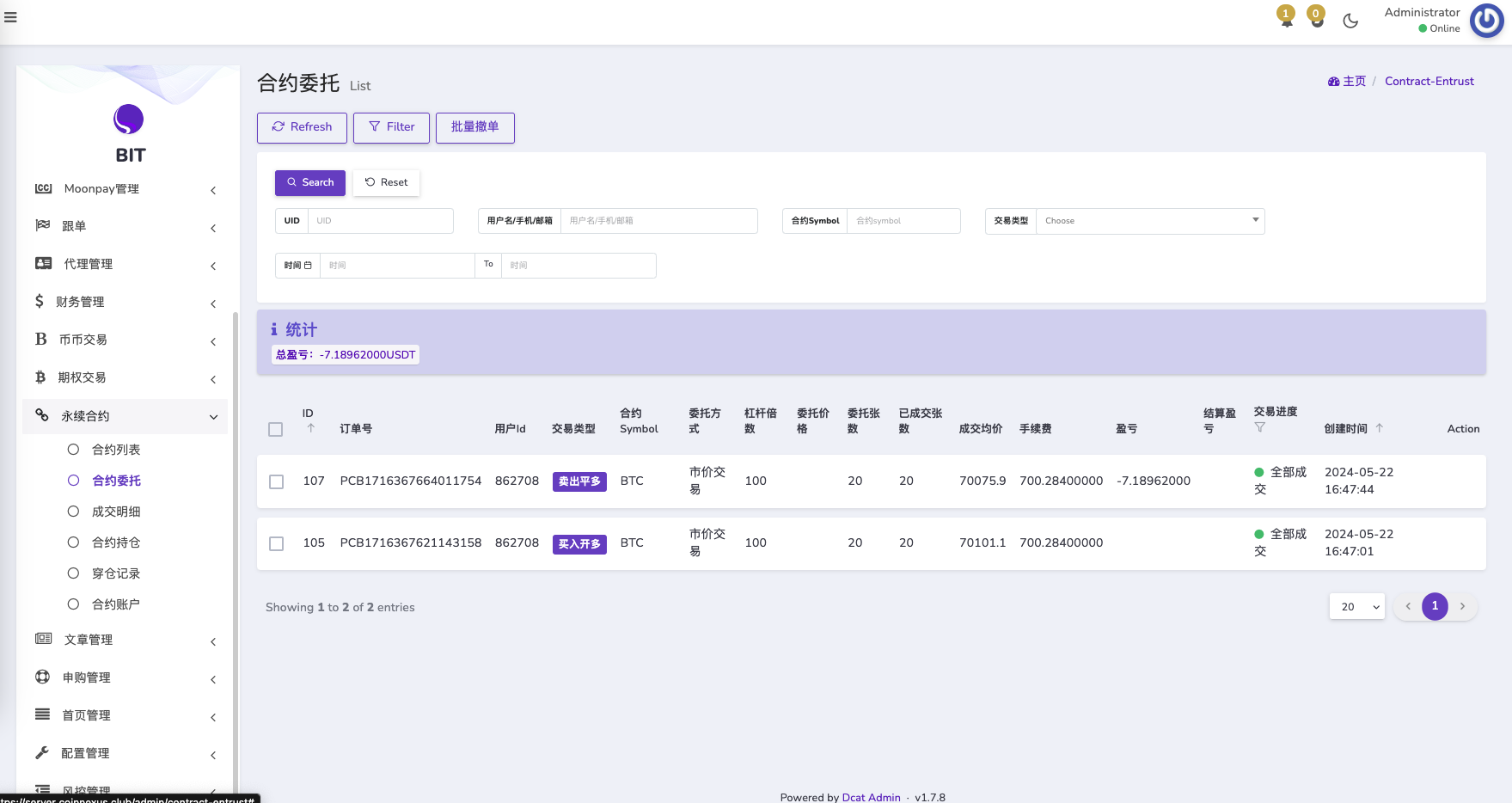
Task: Toggle the select-all header checkbox
Action: tap(275, 429)
